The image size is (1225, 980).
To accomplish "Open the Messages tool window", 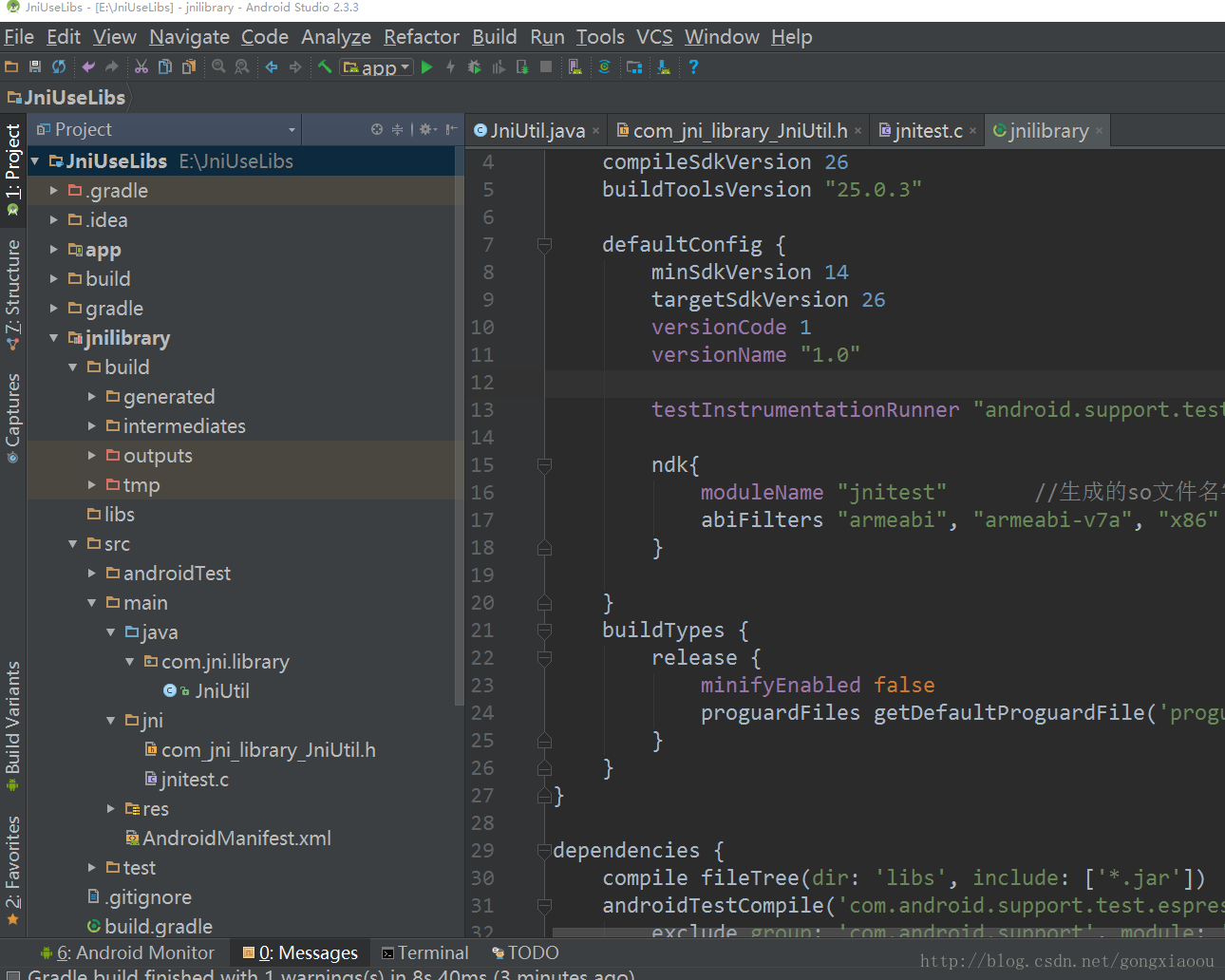I will pos(300,952).
